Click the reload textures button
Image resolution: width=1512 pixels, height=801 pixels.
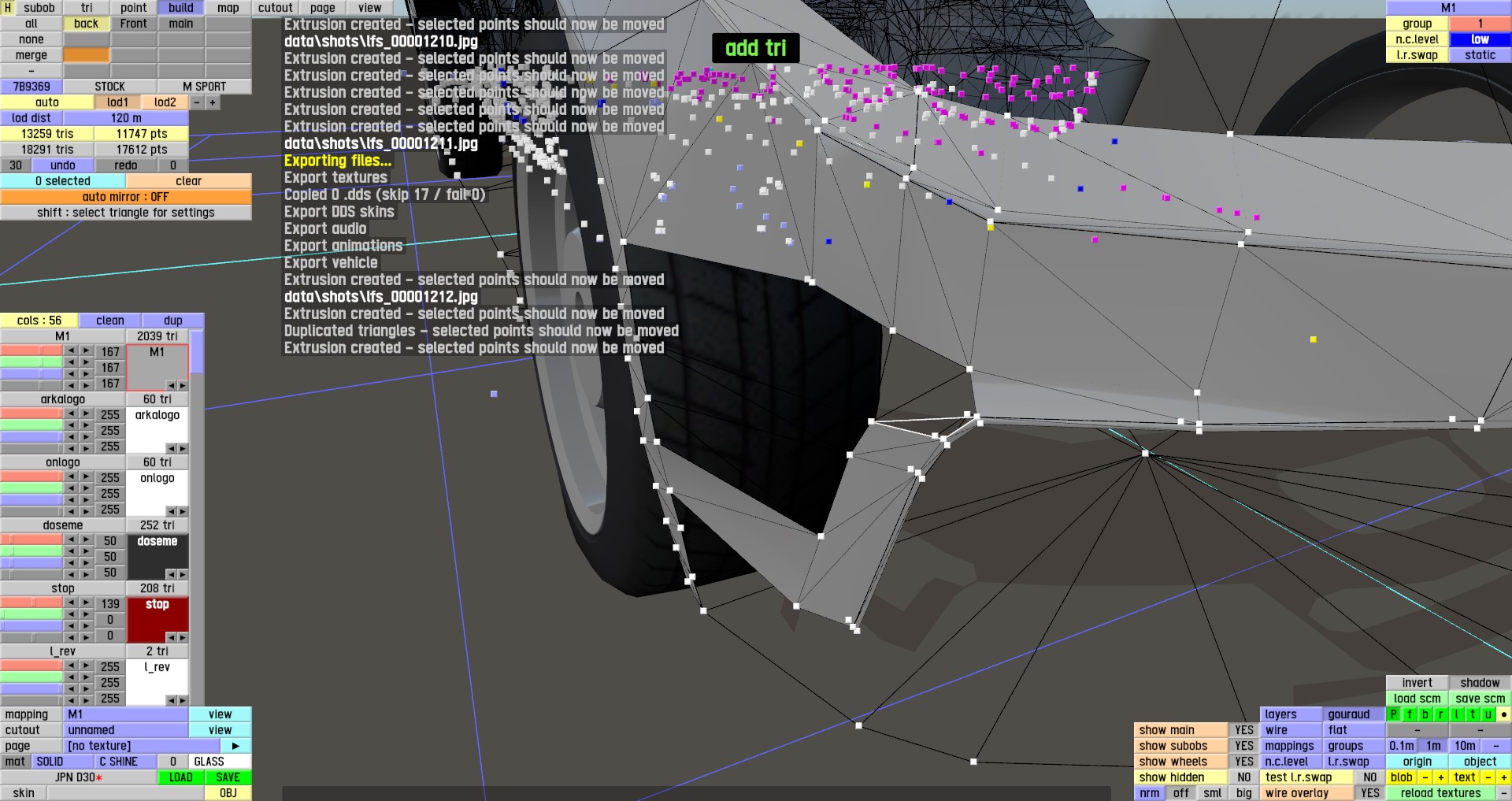pyautogui.click(x=1441, y=793)
